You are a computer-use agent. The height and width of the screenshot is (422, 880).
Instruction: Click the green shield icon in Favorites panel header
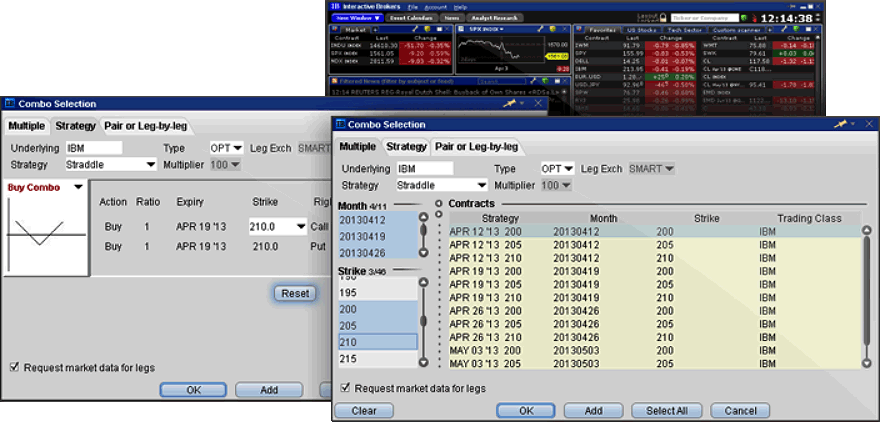[795, 29]
